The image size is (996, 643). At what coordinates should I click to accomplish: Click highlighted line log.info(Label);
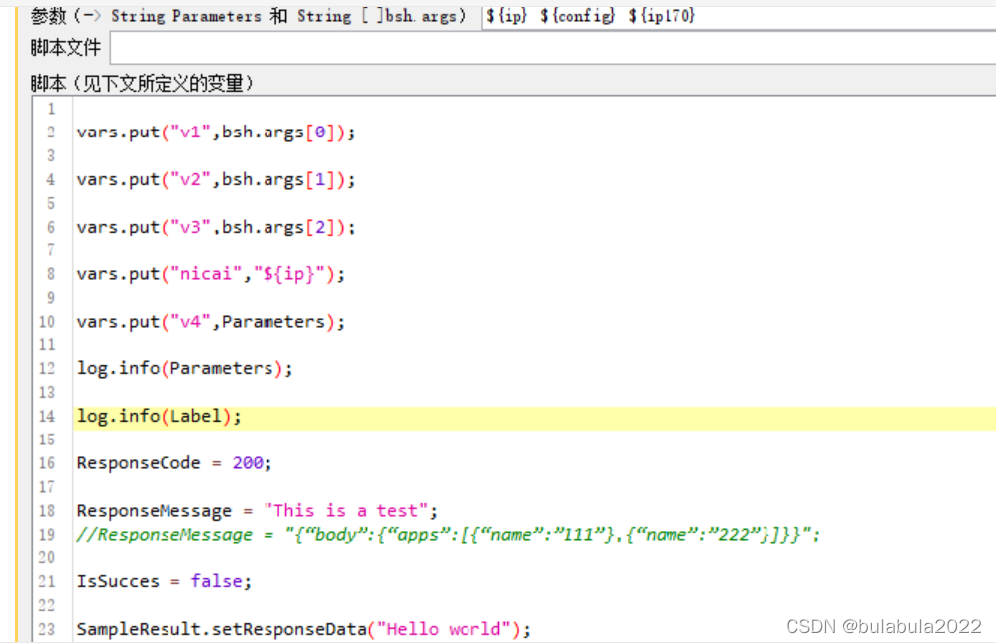[x=535, y=417]
